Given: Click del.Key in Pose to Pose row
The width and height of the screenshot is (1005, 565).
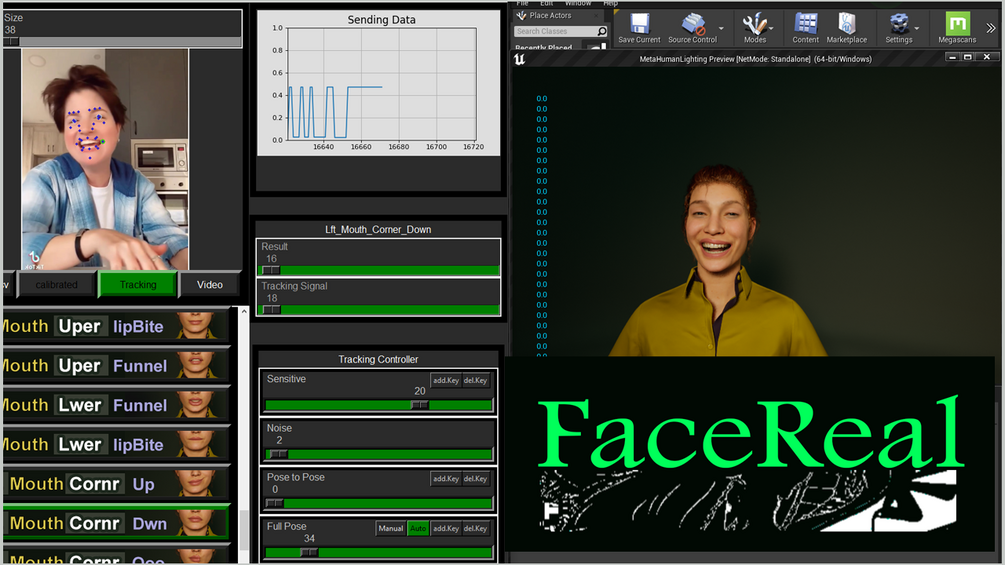Looking at the screenshot, I should tap(476, 479).
